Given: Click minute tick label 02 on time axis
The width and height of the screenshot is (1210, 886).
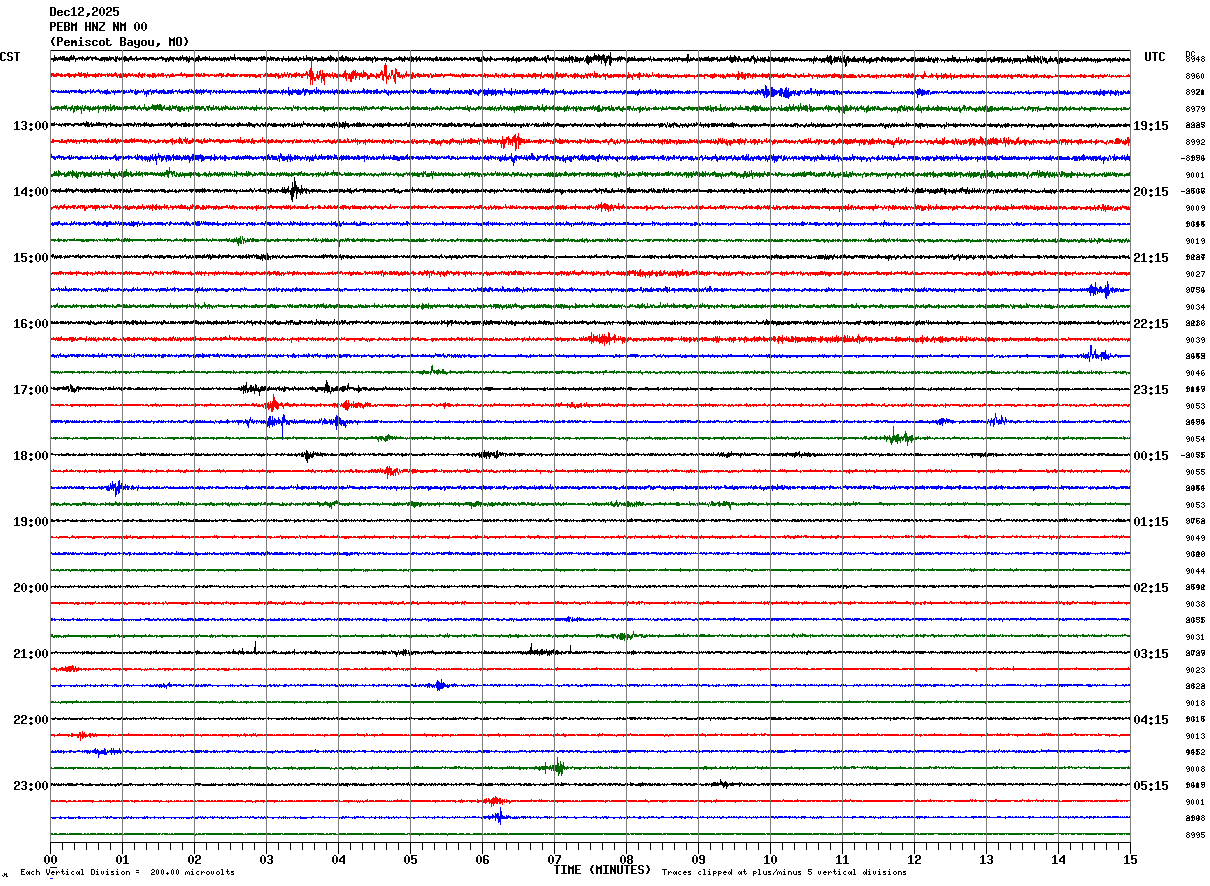Looking at the screenshot, I should tap(194, 859).
